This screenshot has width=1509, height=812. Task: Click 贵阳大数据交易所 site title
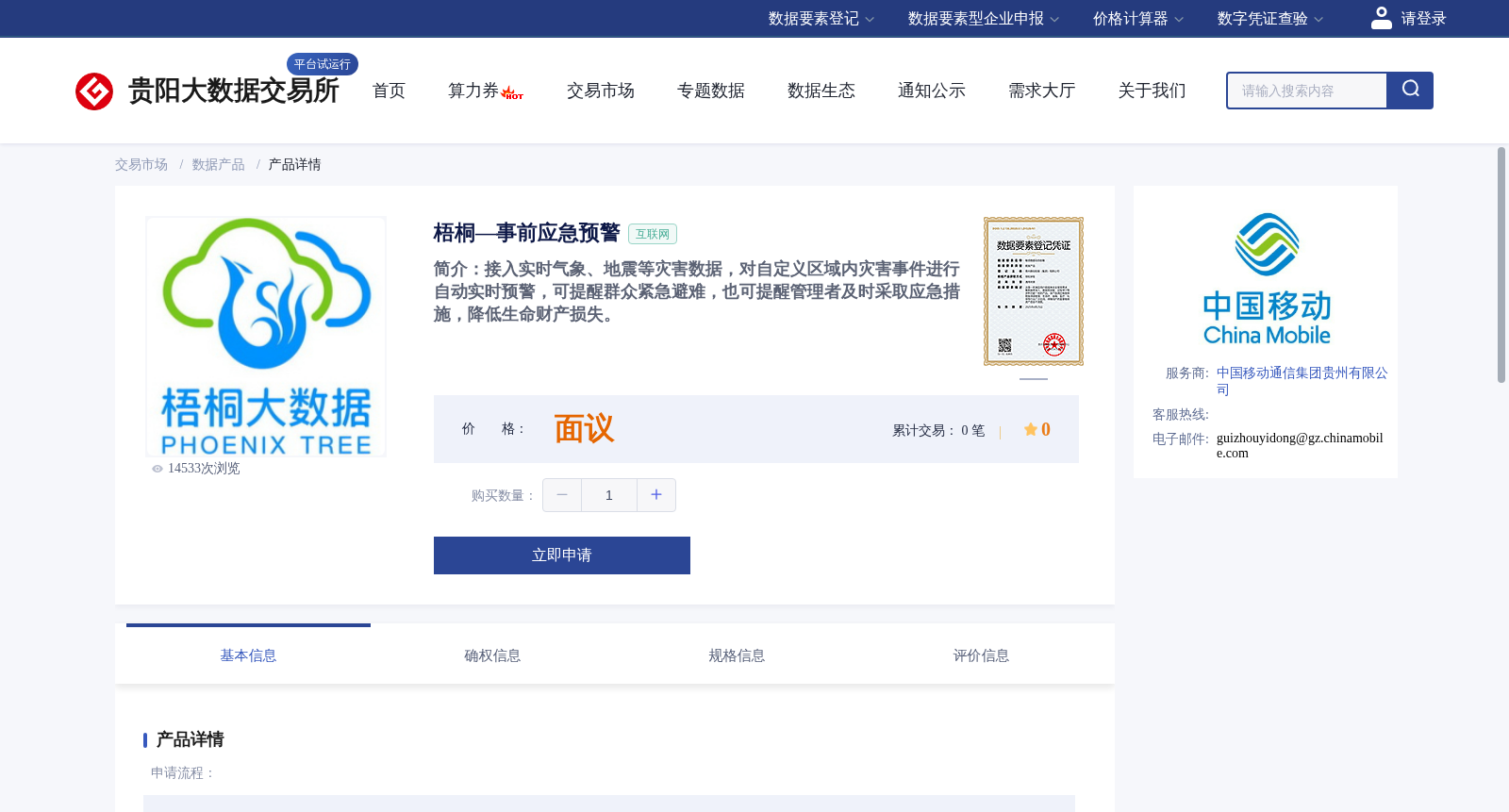click(x=234, y=91)
